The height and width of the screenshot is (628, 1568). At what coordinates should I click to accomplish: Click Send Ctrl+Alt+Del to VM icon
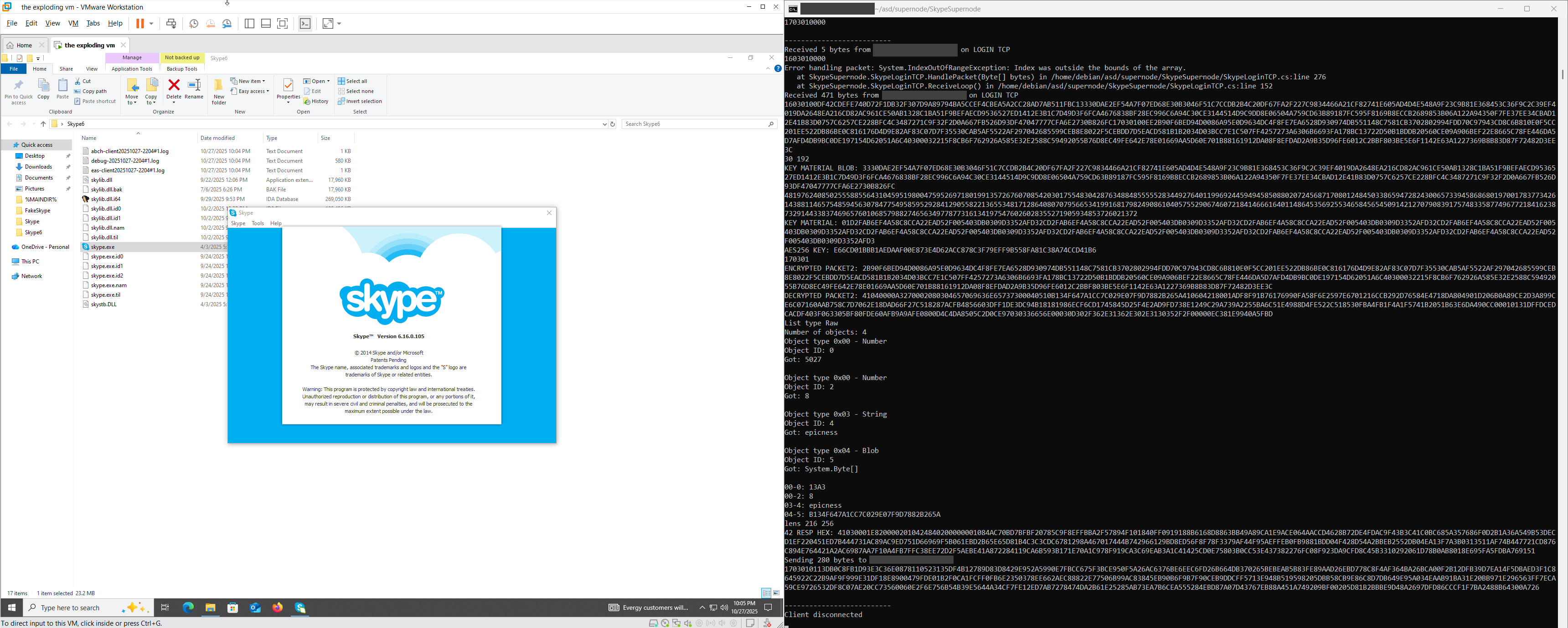(x=171, y=23)
